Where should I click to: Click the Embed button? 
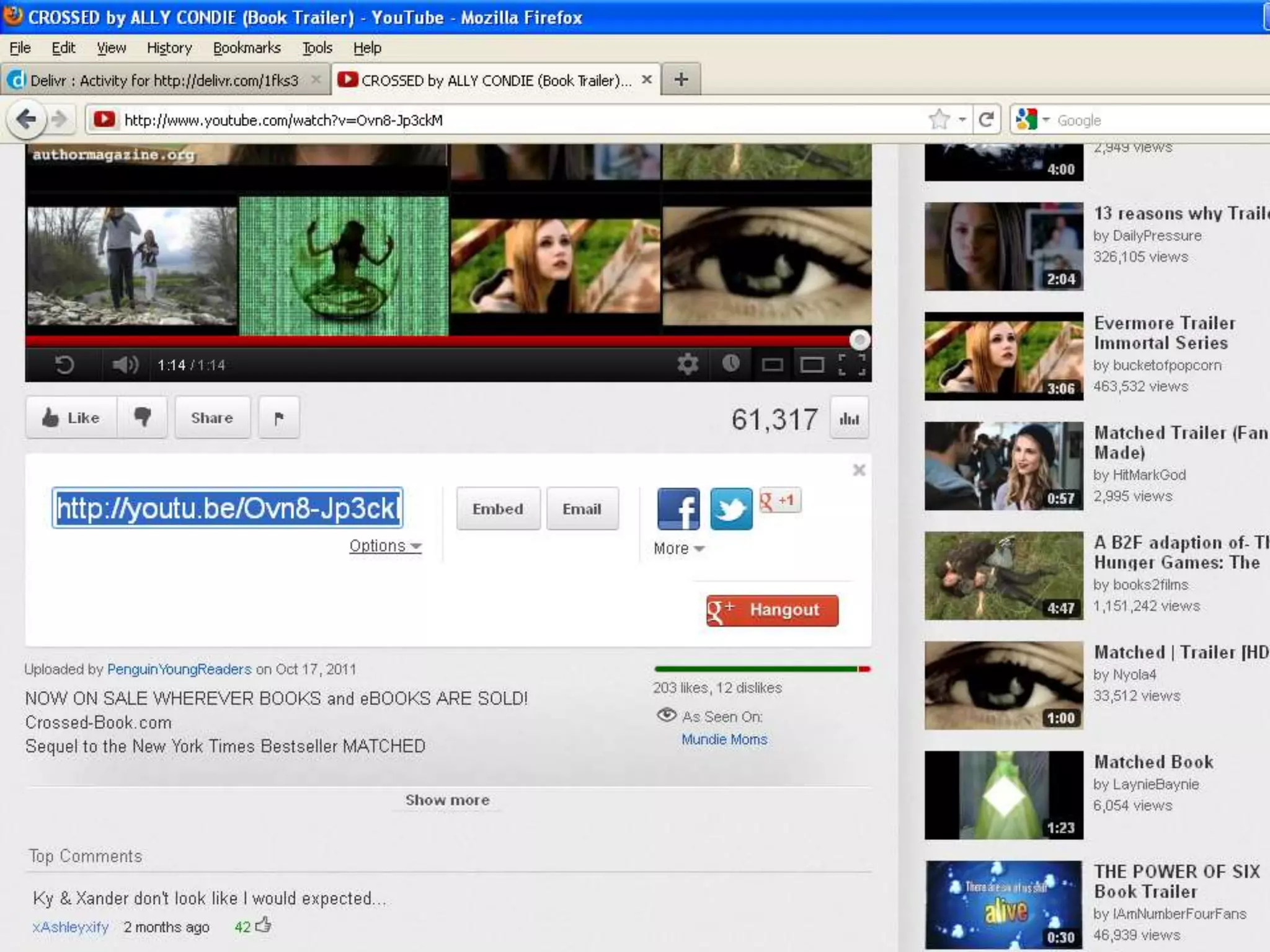click(498, 509)
